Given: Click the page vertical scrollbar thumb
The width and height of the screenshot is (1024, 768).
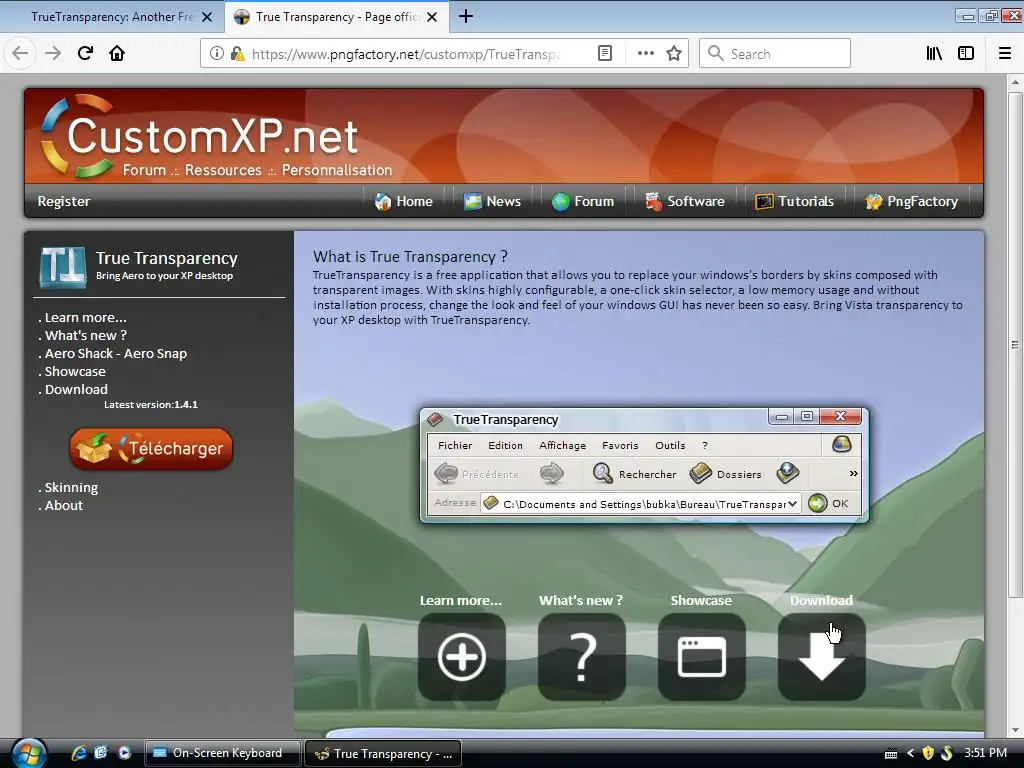Looking at the screenshot, I should [x=1014, y=344].
